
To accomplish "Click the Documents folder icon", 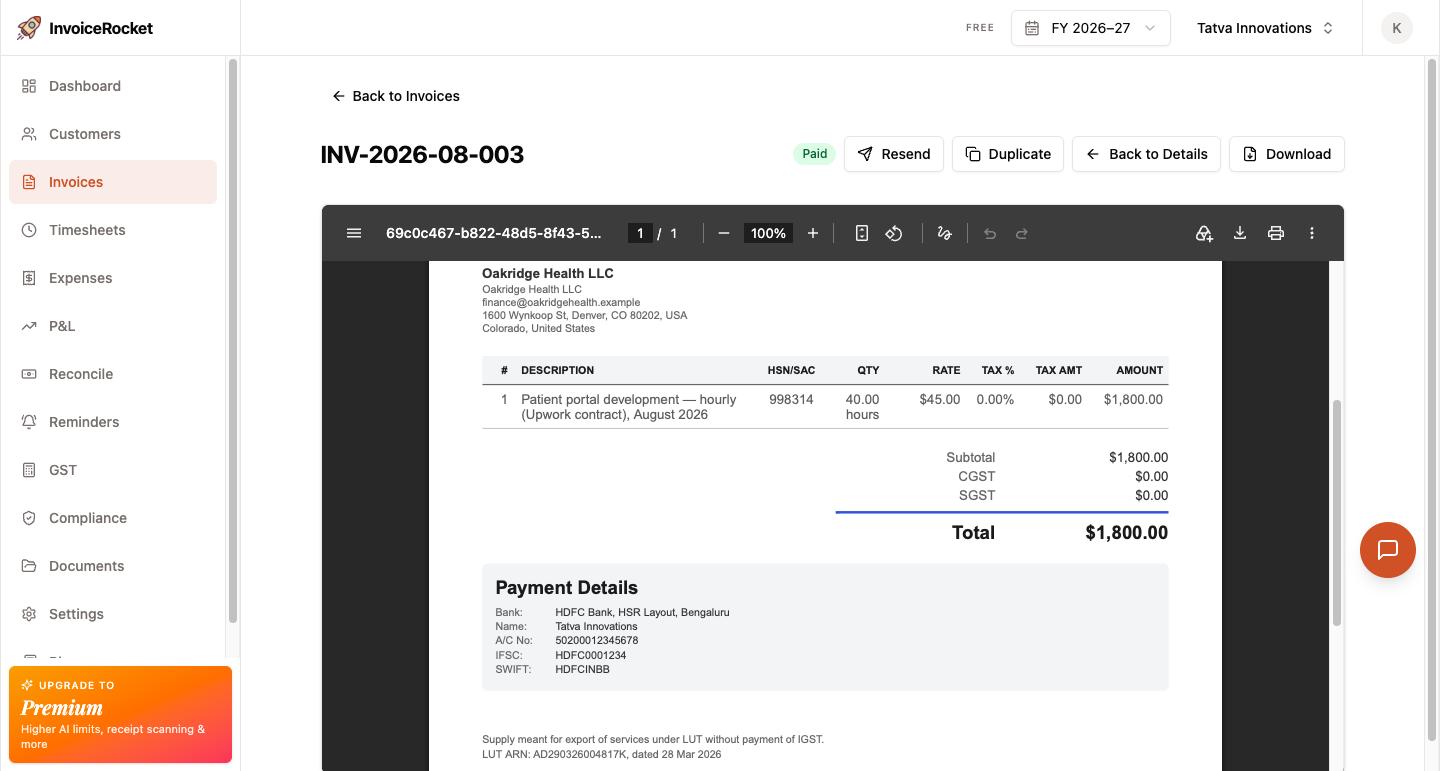I will (x=29, y=566).
